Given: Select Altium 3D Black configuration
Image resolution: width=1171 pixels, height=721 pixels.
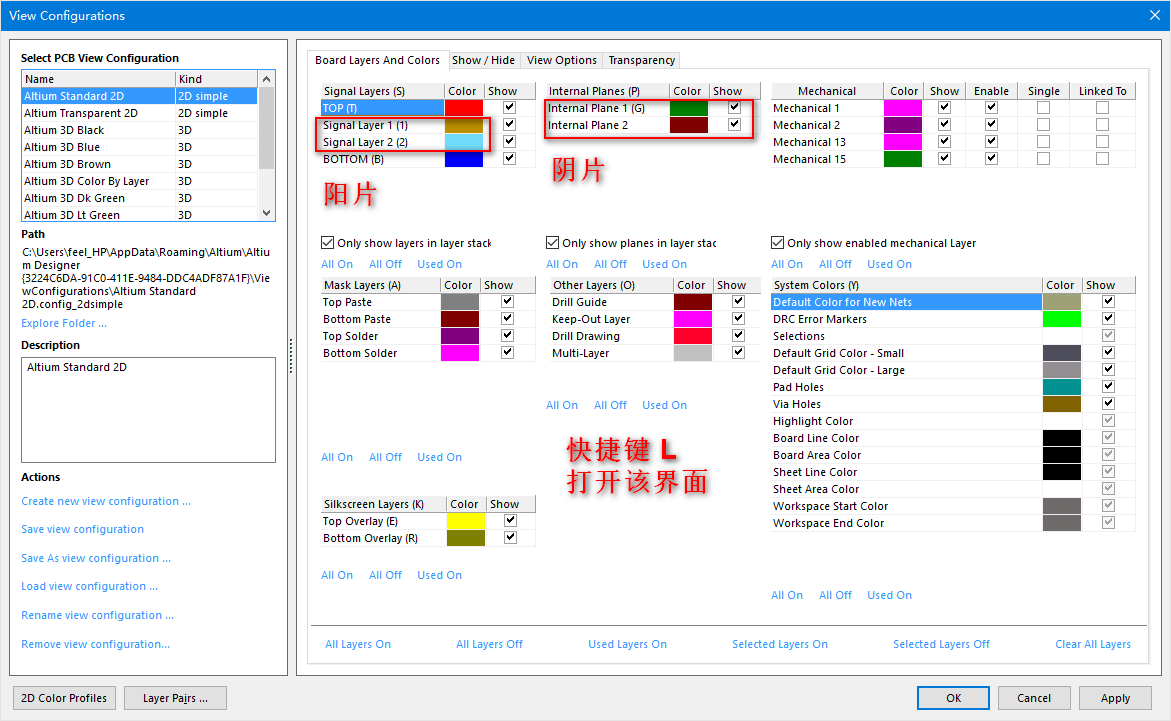Looking at the screenshot, I should pyautogui.click(x=65, y=130).
